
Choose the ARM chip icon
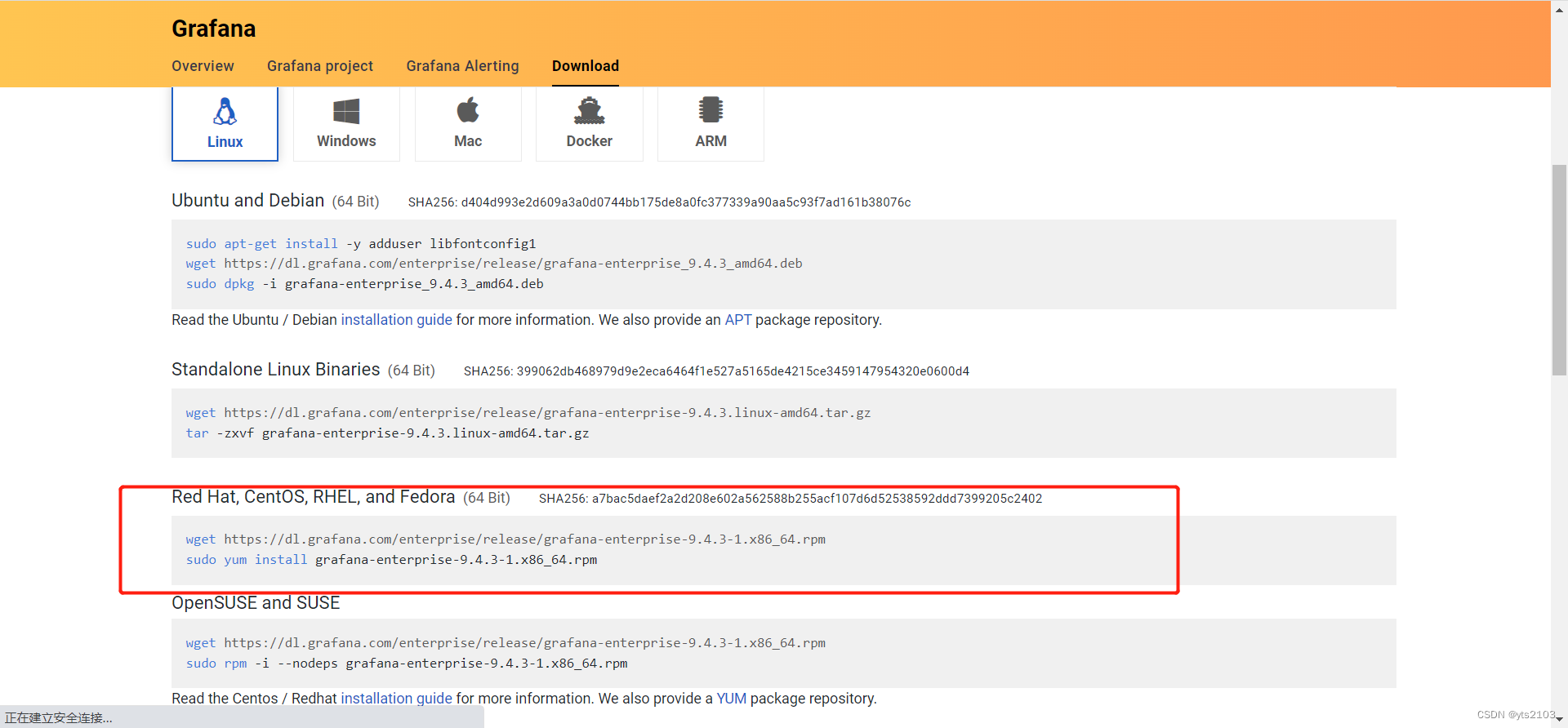[710, 109]
